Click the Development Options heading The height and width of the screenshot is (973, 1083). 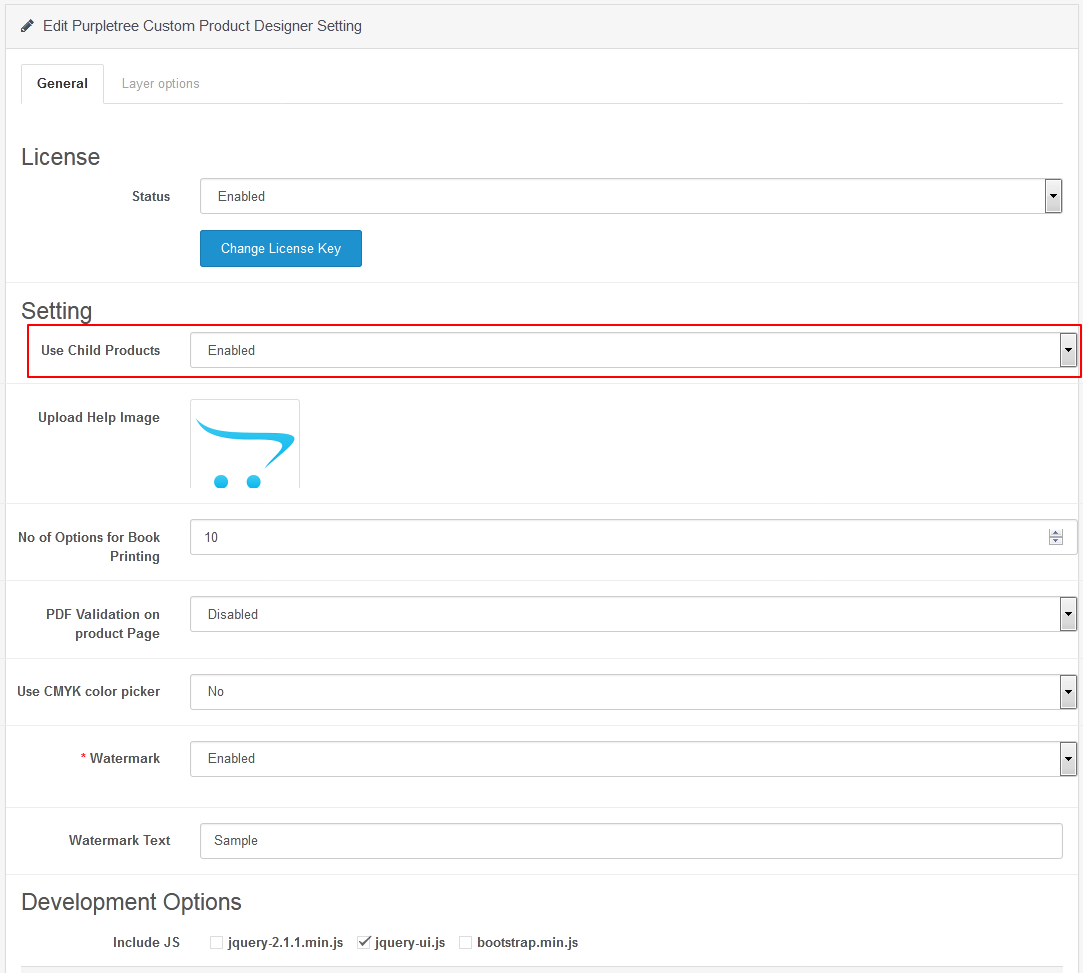pyautogui.click(x=131, y=902)
